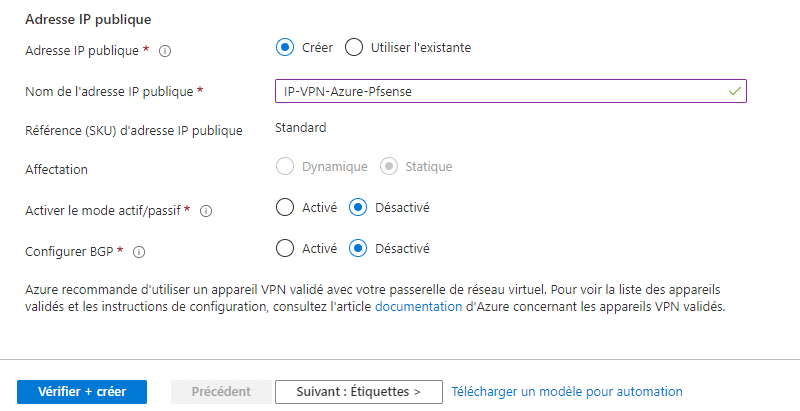The height and width of the screenshot is (411, 800).
Task: Select Utiliser l'existante radio option
Action: (x=353, y=47)
